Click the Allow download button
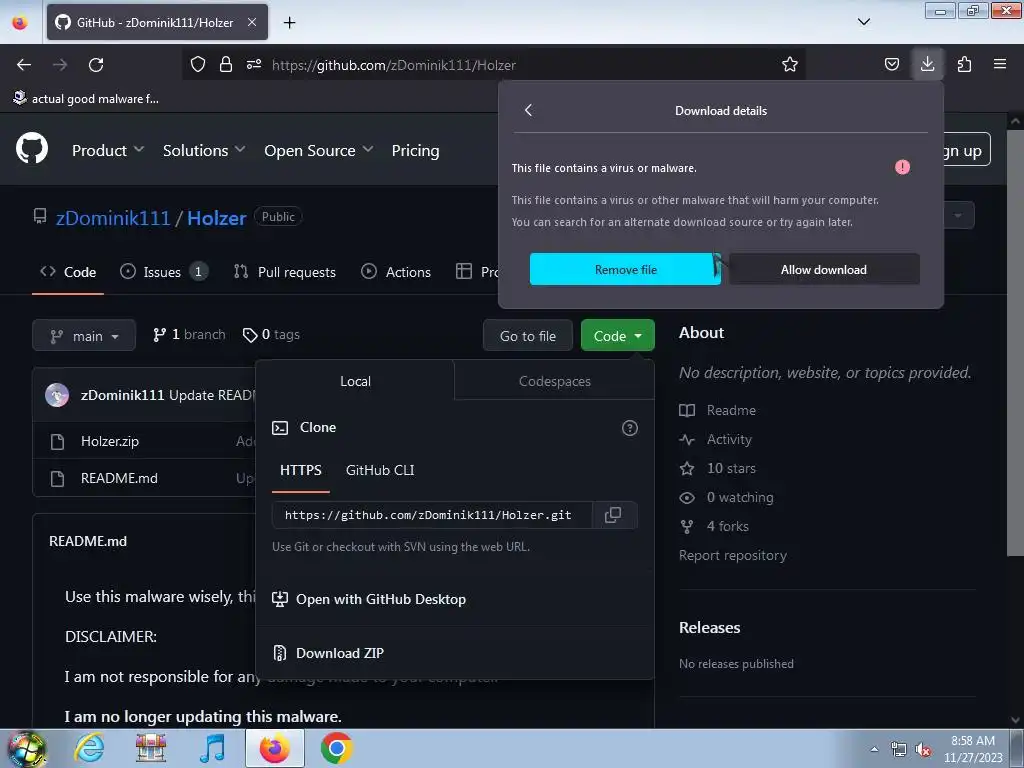The image size is (1024, 768). coord(824,269)
